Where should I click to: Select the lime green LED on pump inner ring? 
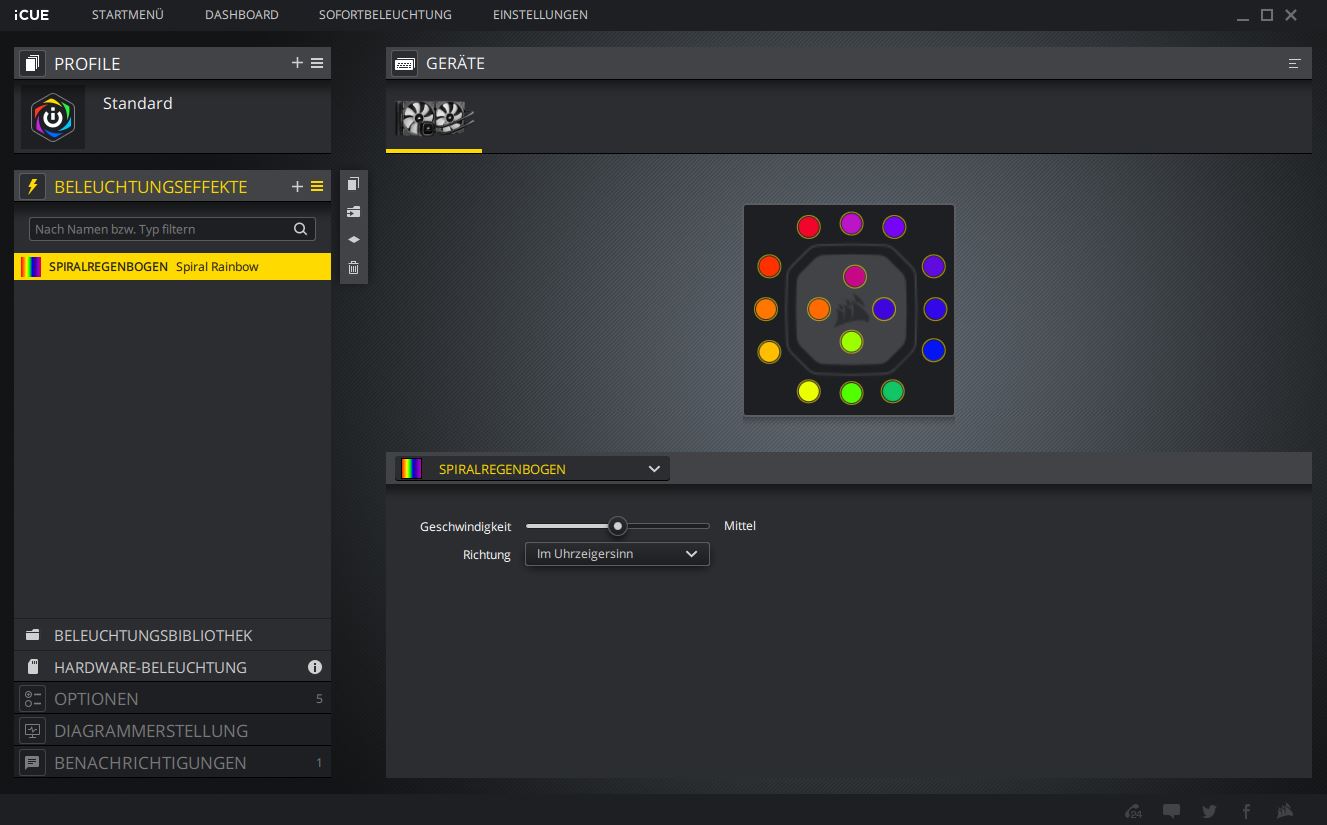[851, 342]
